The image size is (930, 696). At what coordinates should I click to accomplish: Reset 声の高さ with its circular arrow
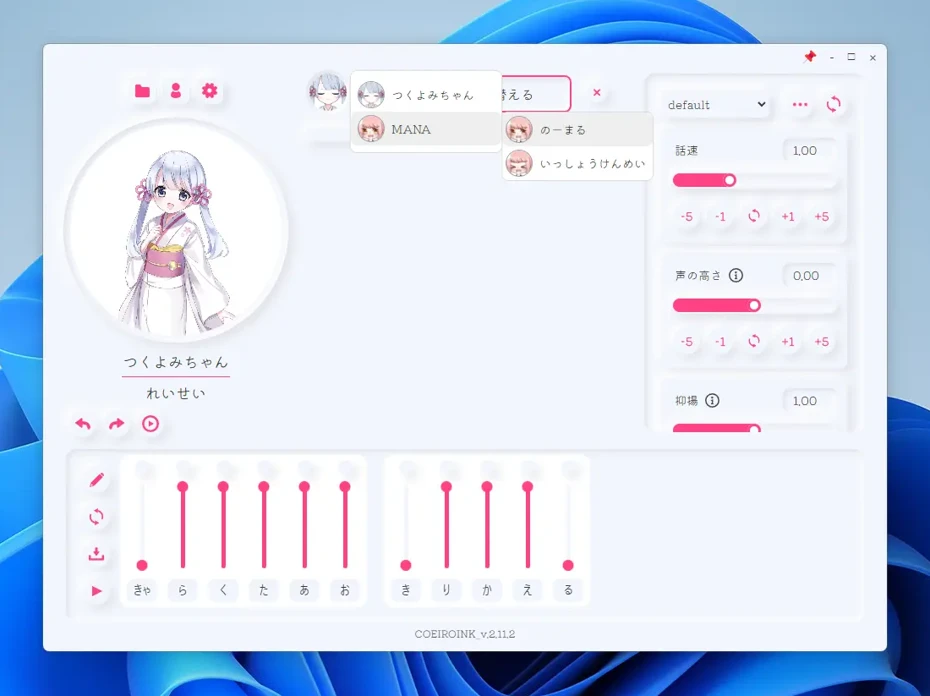click(x=754, y=341)
